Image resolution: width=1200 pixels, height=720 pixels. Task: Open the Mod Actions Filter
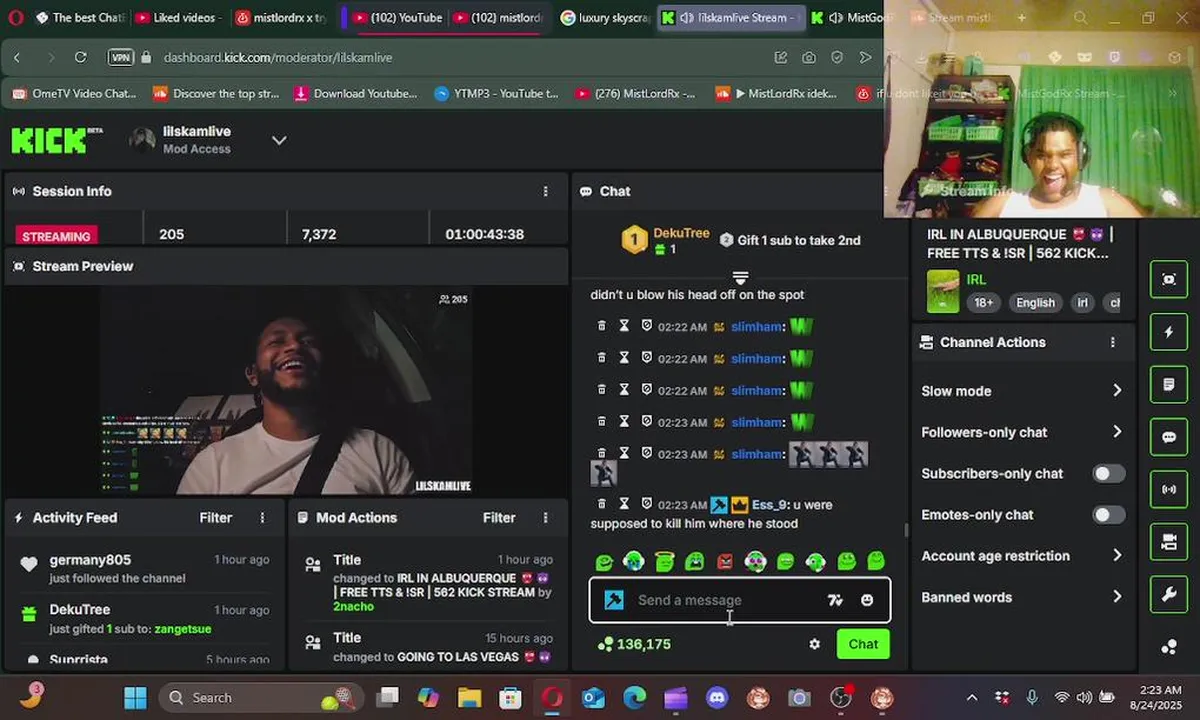(499, 518)
